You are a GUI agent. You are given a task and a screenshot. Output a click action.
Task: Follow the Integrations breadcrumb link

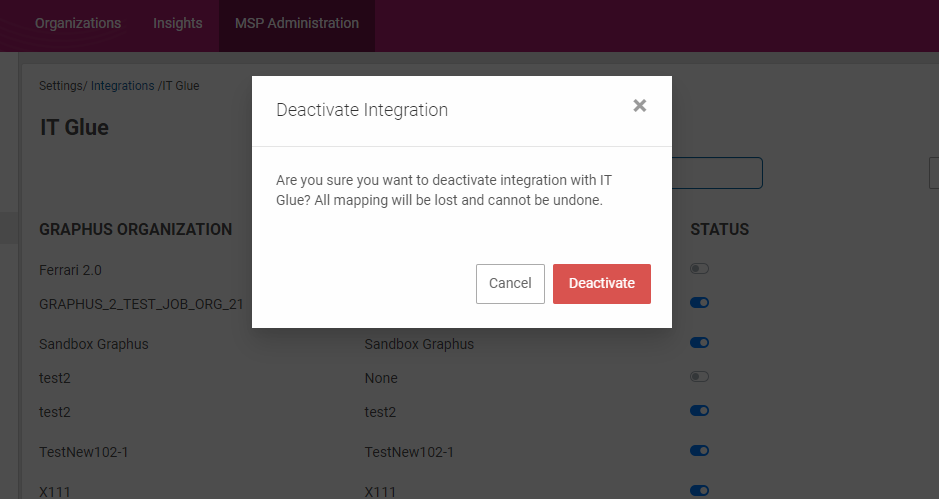pos(122,86)
